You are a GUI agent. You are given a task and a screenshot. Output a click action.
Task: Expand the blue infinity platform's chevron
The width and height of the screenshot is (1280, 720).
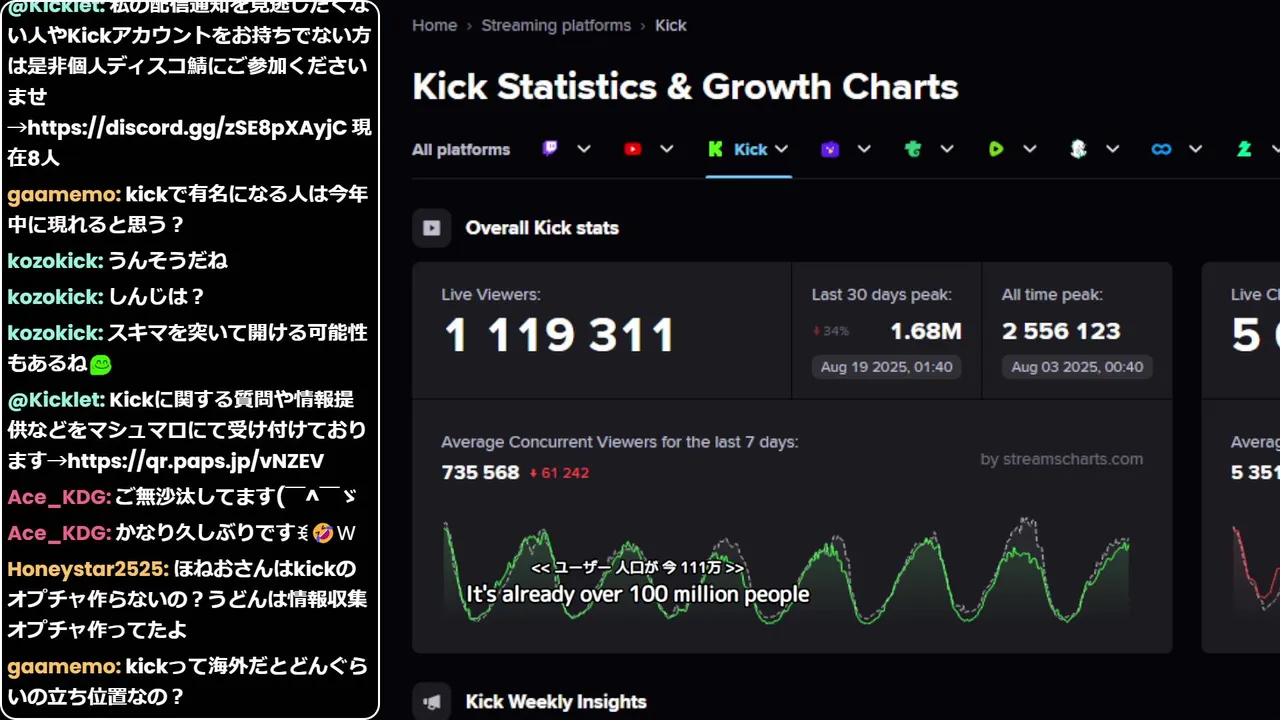(x=1195, y=149)
